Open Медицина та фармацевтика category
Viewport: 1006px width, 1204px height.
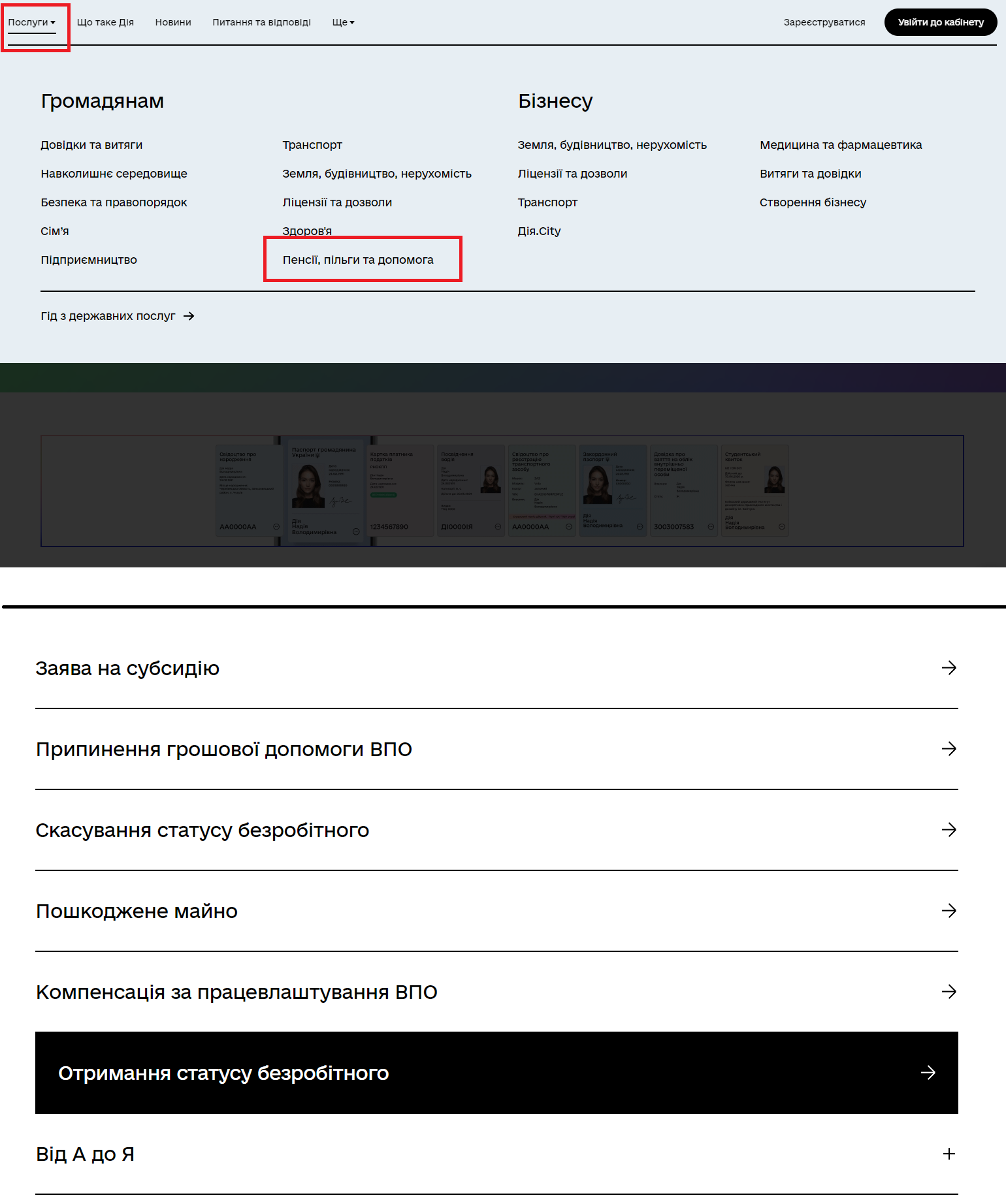841,145
